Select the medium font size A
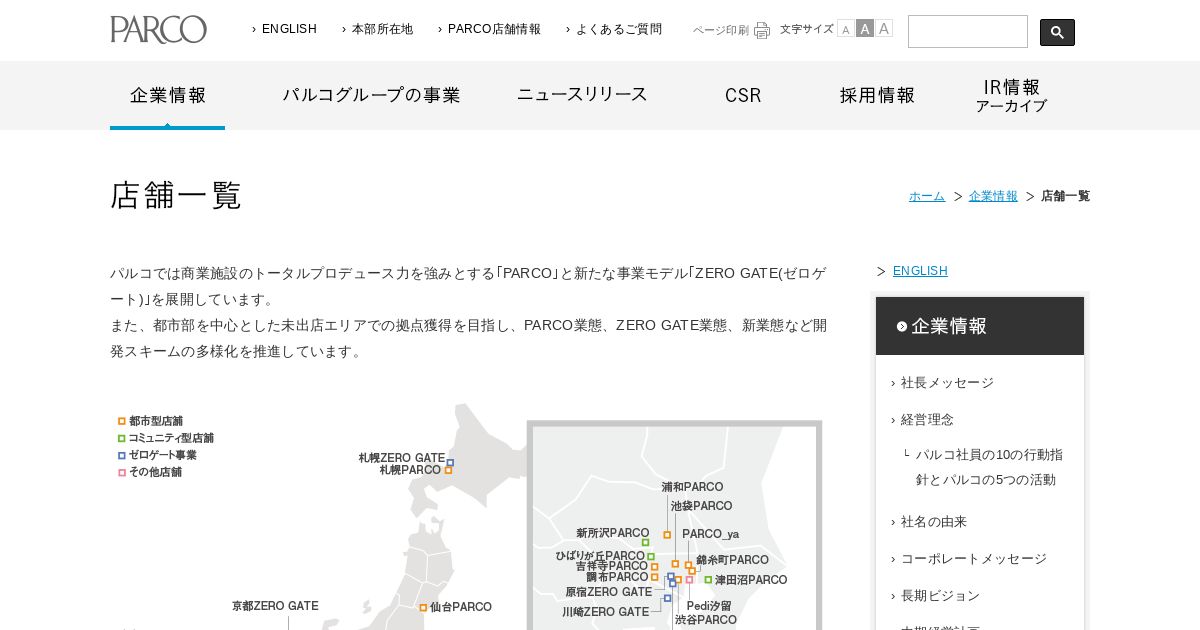Image resolution: width=1200 pixels, height=630 pixels. point(865,29)
